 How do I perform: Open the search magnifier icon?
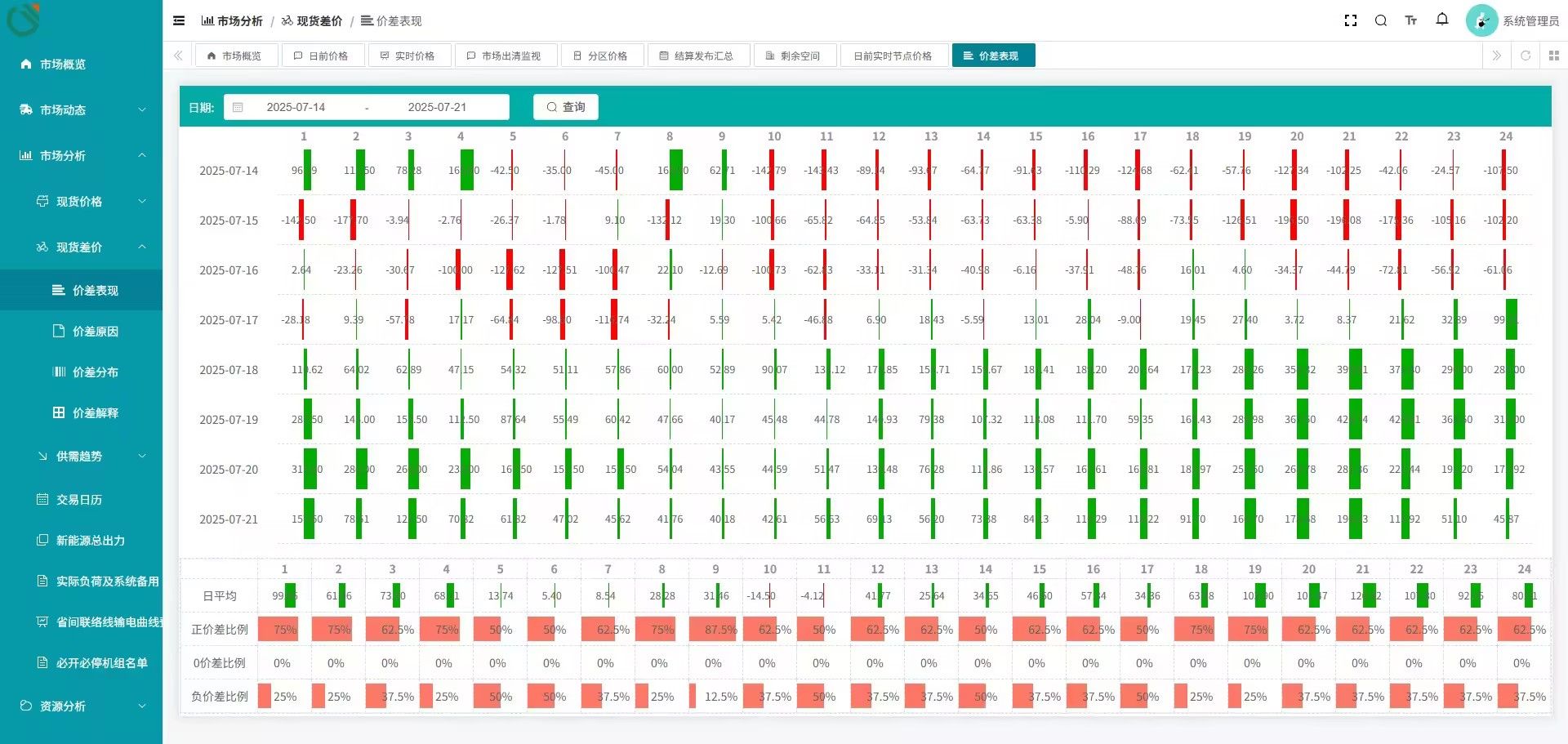tap(1381, 21)
